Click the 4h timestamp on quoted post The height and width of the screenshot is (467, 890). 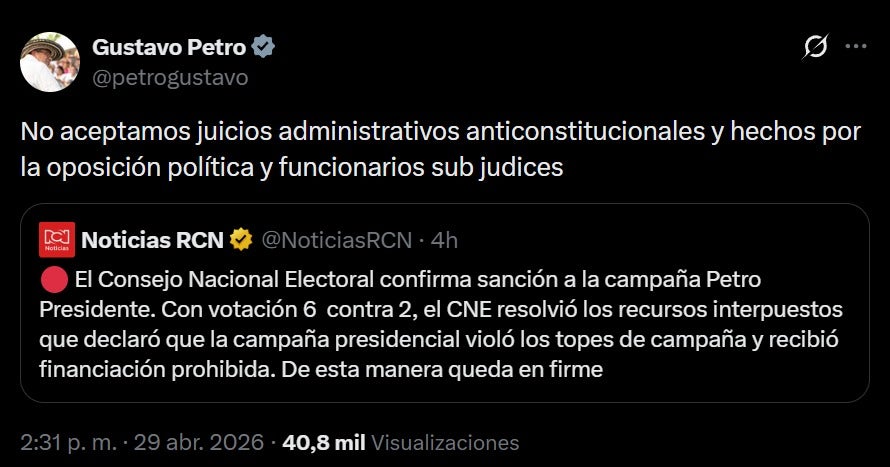[x=444, y=239]
